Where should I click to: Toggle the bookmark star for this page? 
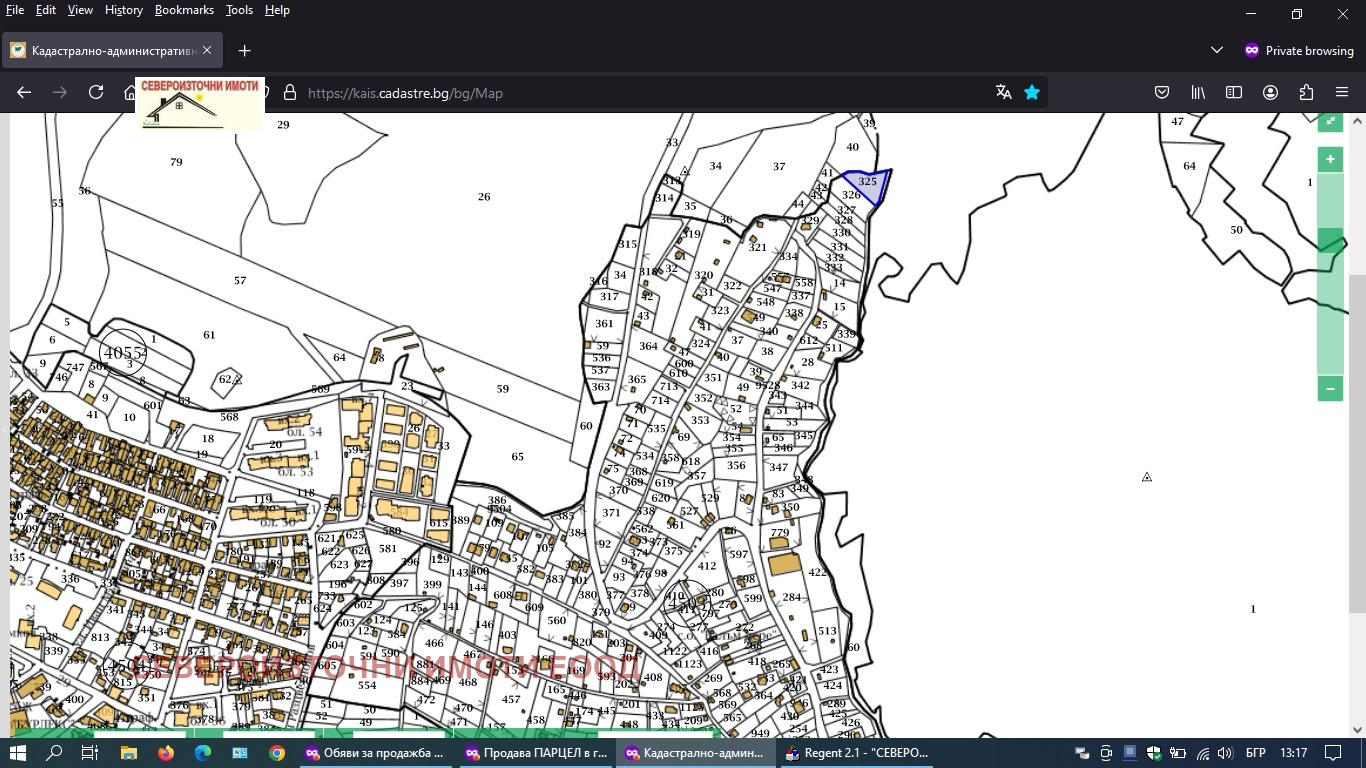pos(1032,92)
